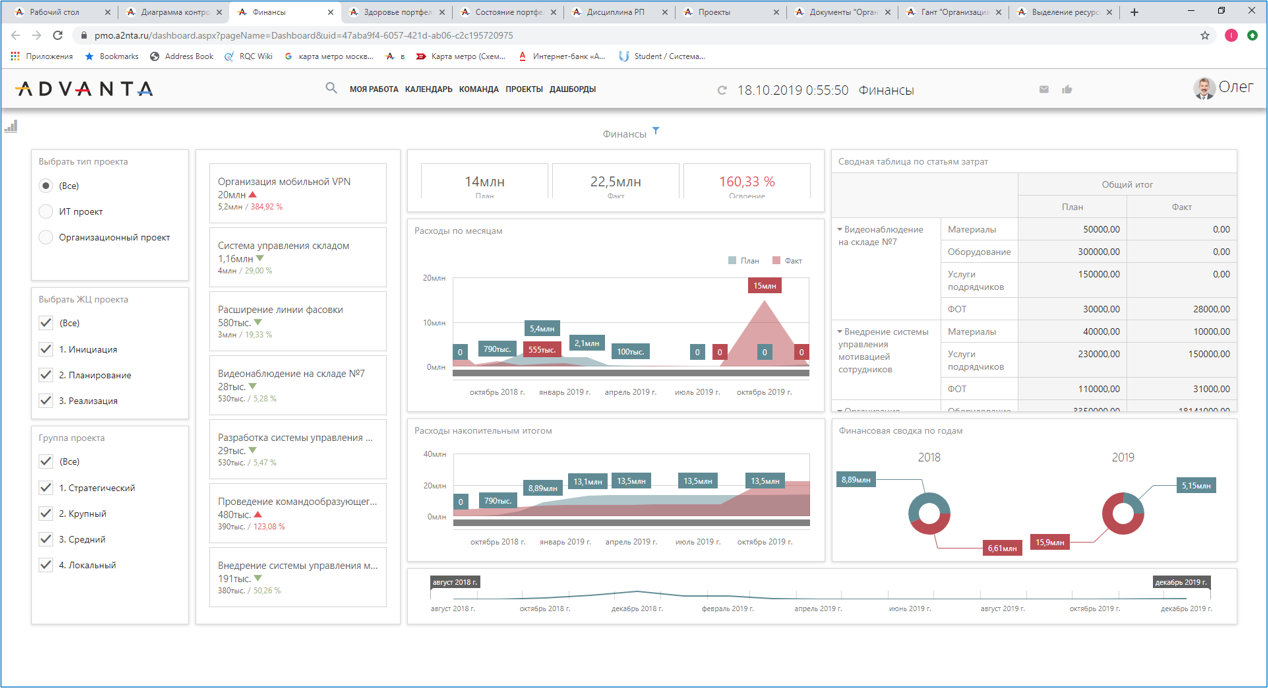
Task: Toggle the 1. Стратегический checkbox
Action: [x=46, y=487]
